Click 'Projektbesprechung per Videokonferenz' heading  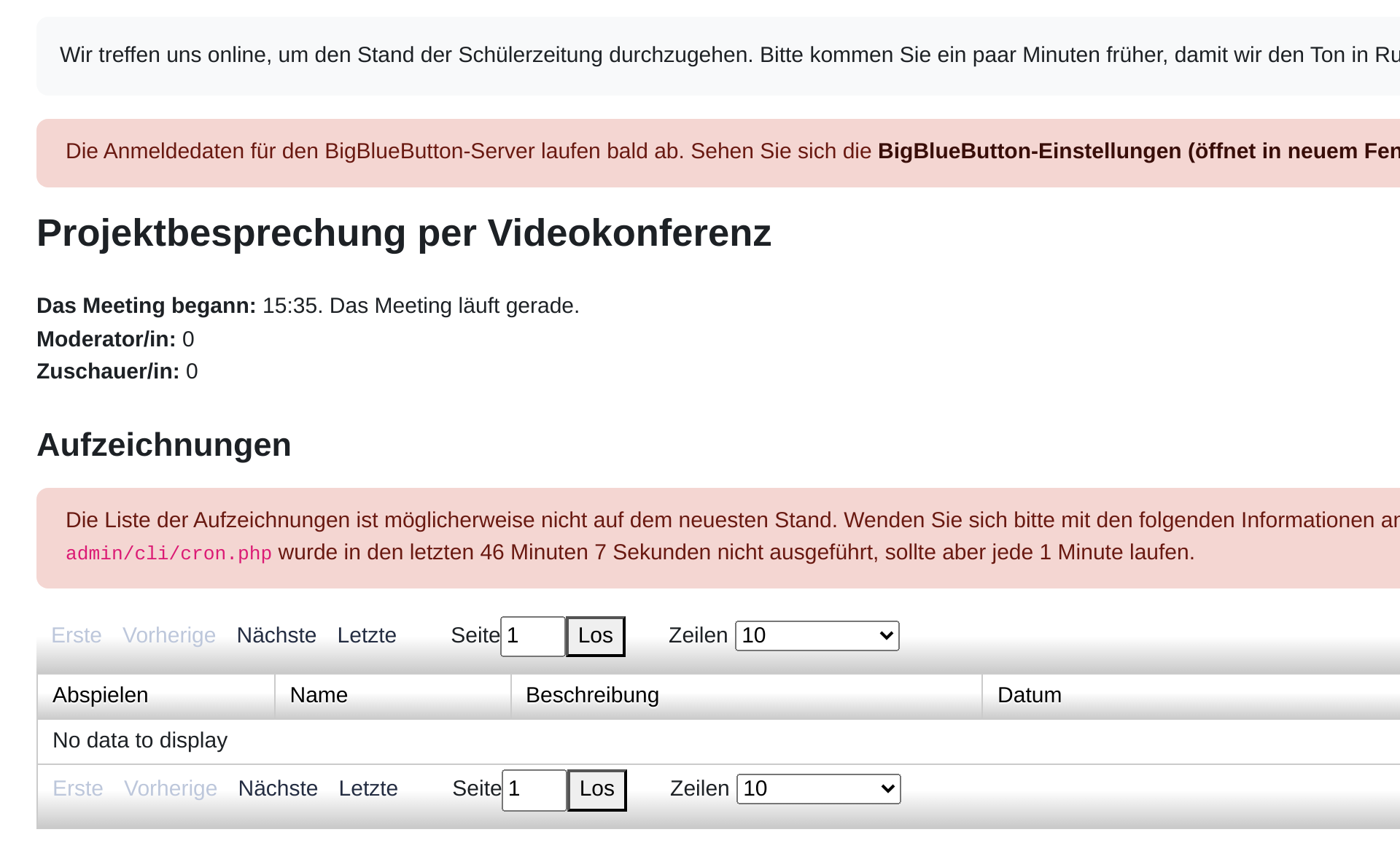[x=404, y=233]
